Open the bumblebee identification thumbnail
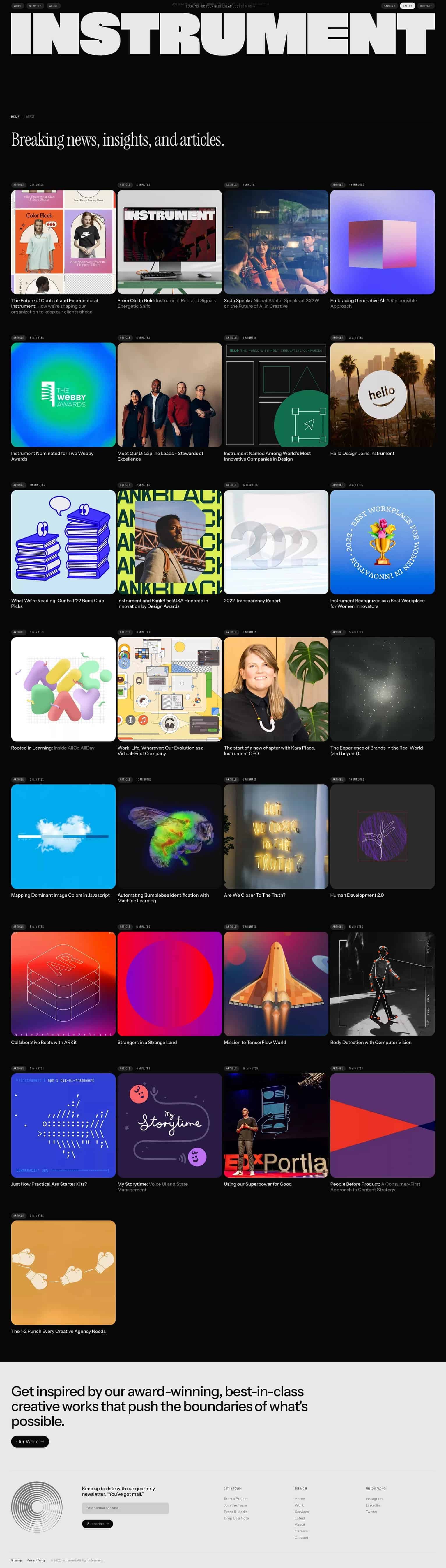446x1568 pixels. pyautogui.click(x=170, y=836)
